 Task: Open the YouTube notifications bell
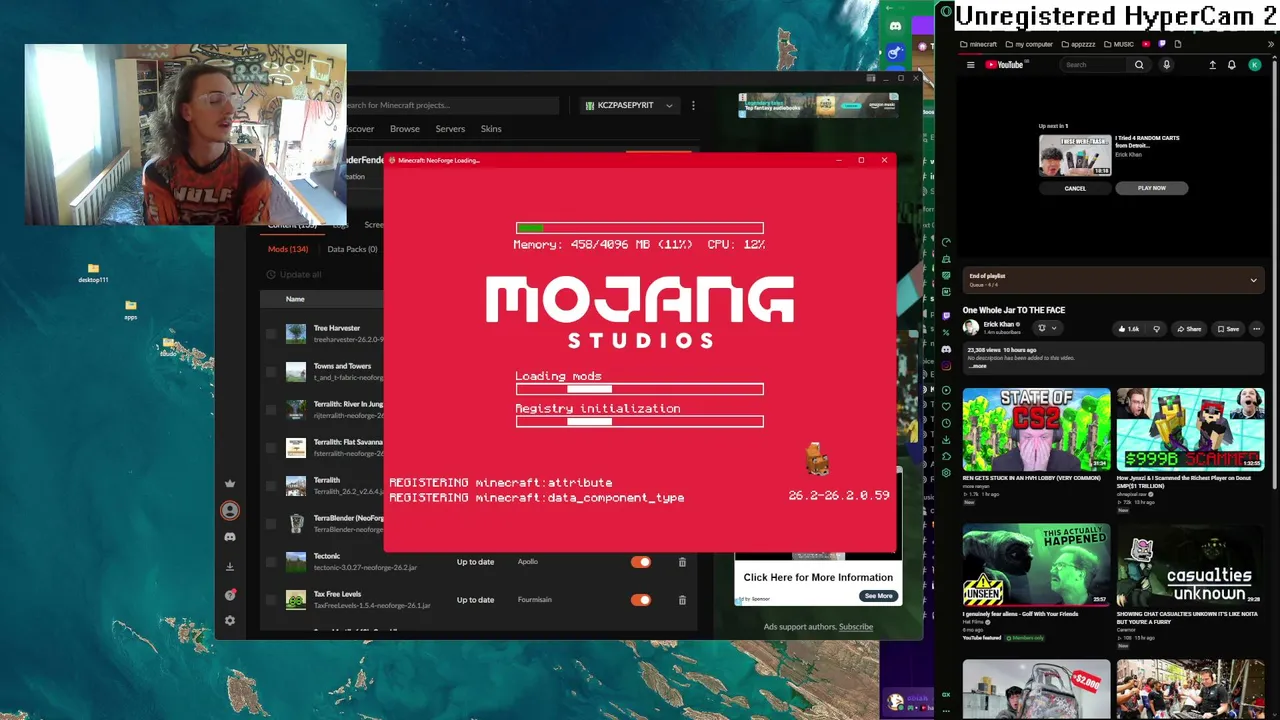[1232, 65]
